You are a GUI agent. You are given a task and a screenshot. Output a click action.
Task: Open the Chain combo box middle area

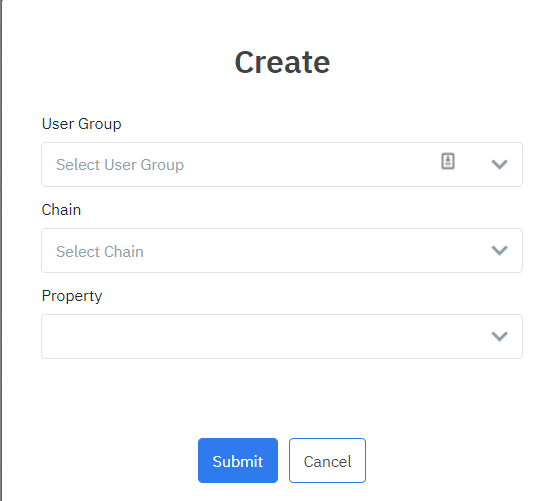282,250
